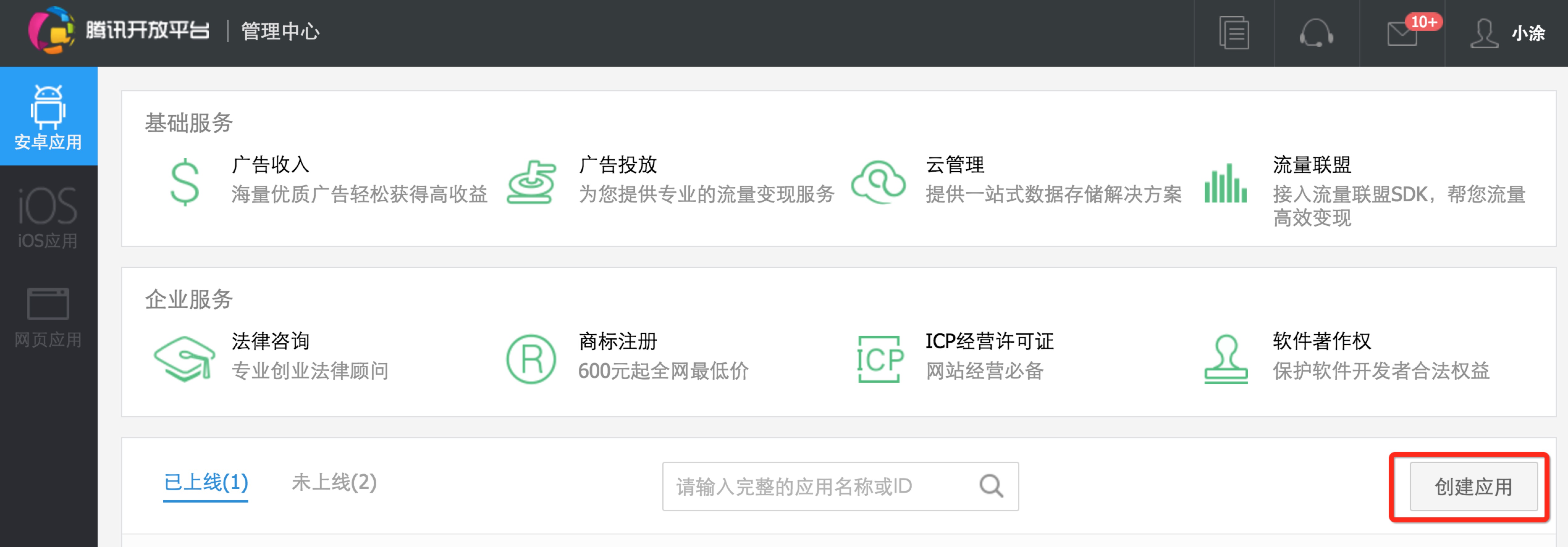Open the 软件著作权 service link
The width and height of the screenshot is (1568, 547).
(1321, 341)
